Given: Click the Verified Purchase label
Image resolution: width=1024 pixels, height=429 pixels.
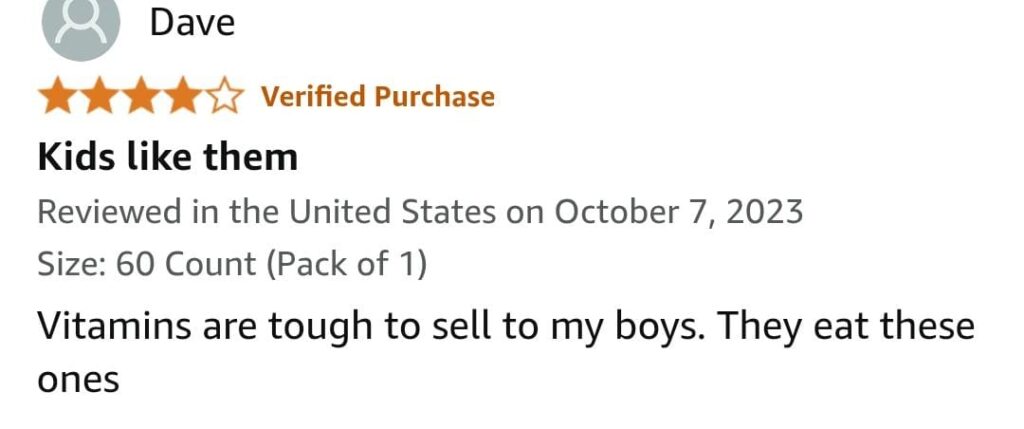Looking at the screenshot, I should 377,97.
